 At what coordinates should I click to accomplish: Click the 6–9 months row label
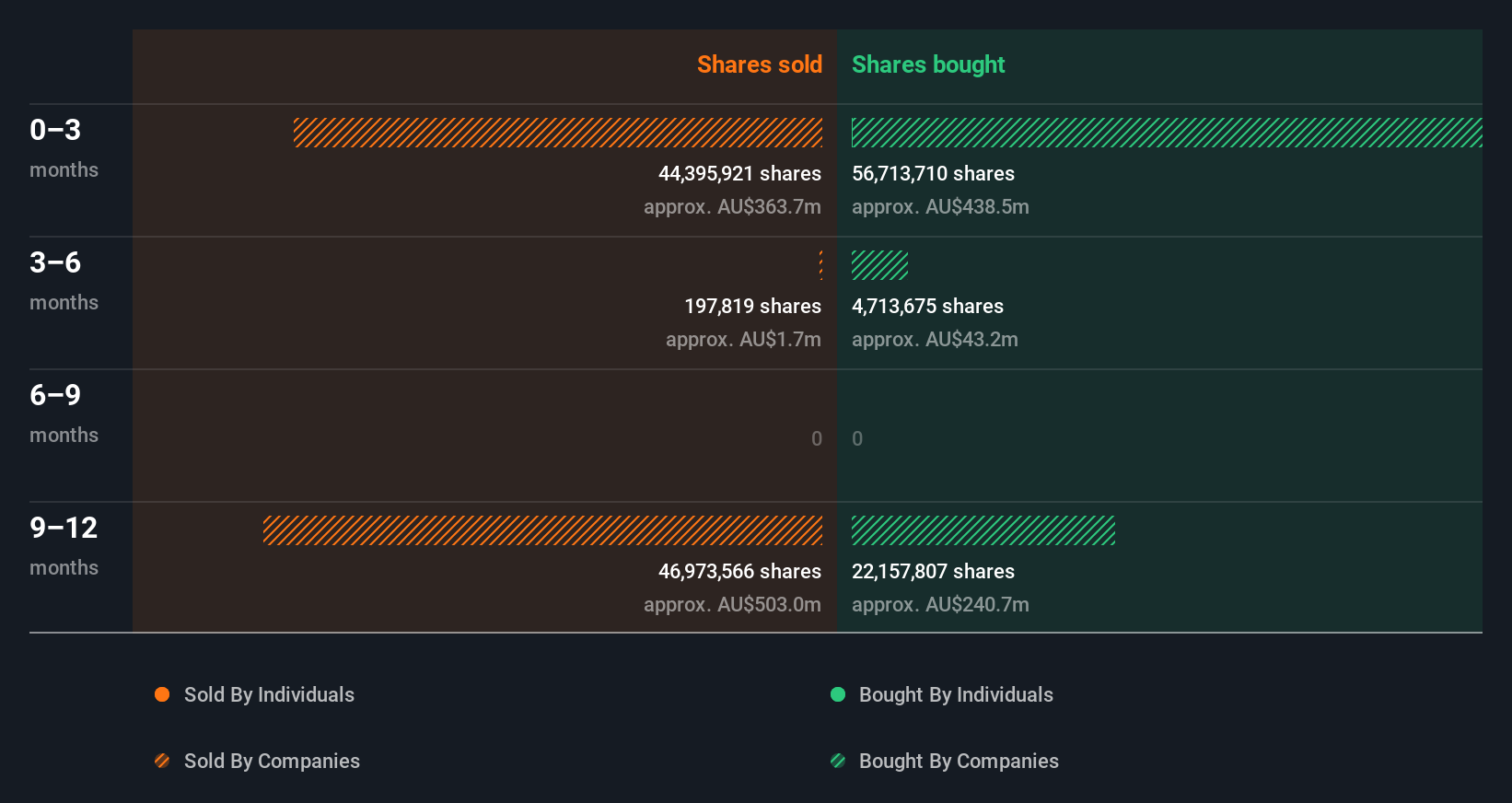point(64,413)
